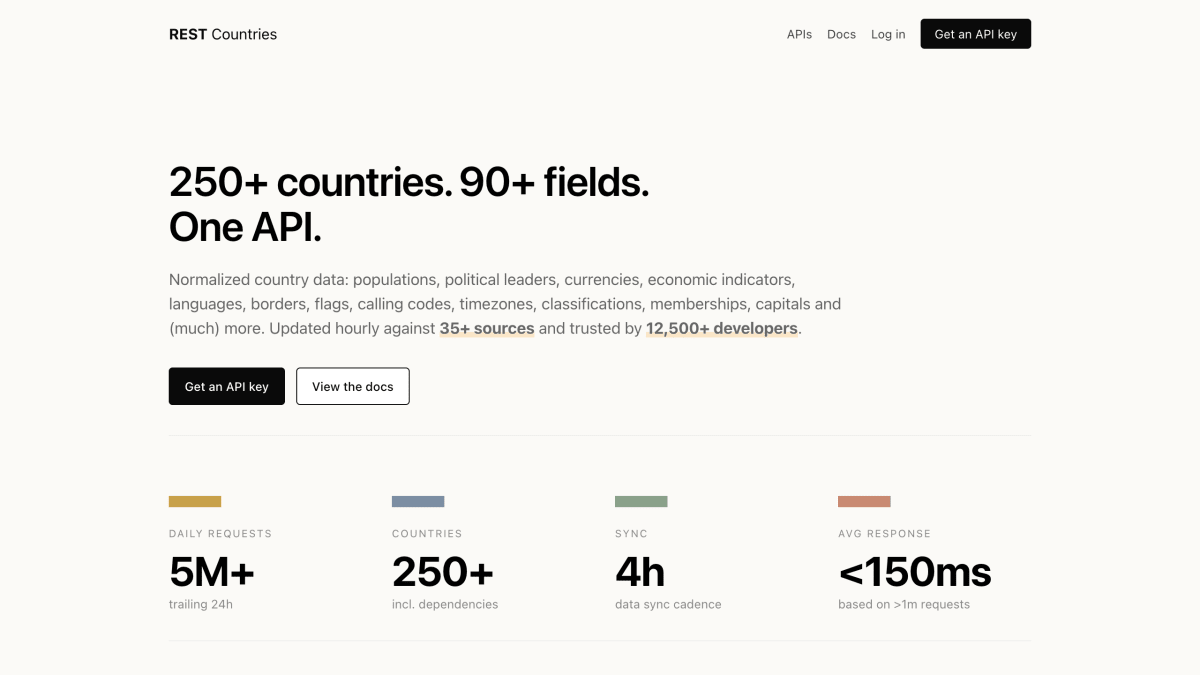This screenshot has height=675, width=1200.
Task: Click the gold bar above Daily Requests
Action: tap(195, 501)
